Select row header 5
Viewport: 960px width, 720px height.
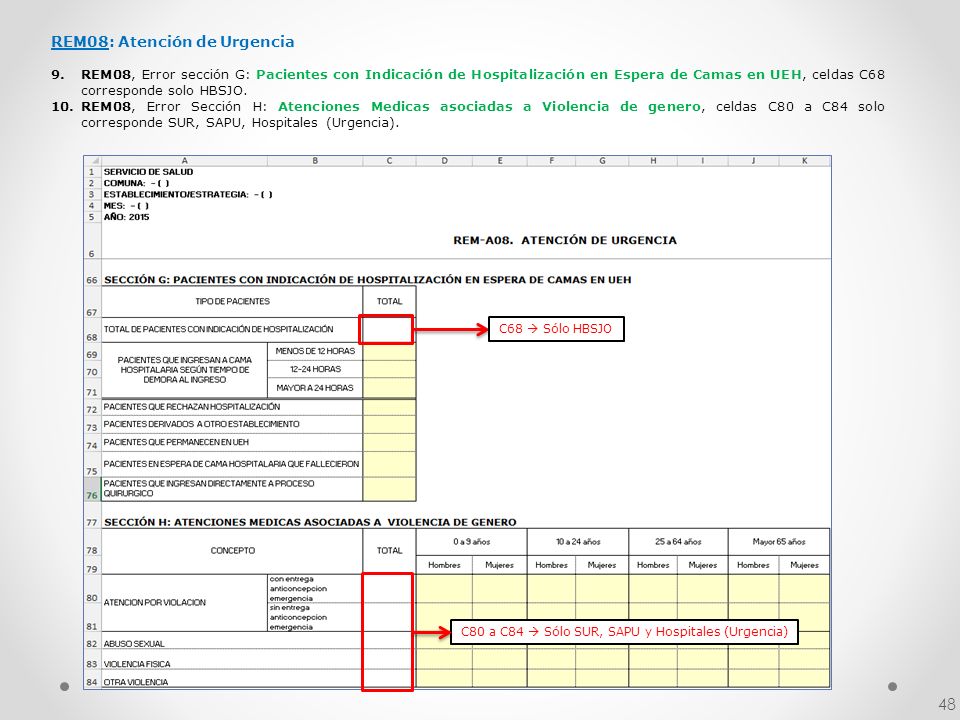92,217
